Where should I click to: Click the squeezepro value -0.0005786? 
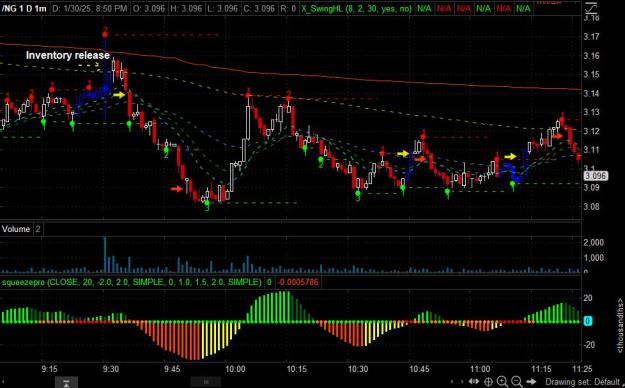point(298,282)
